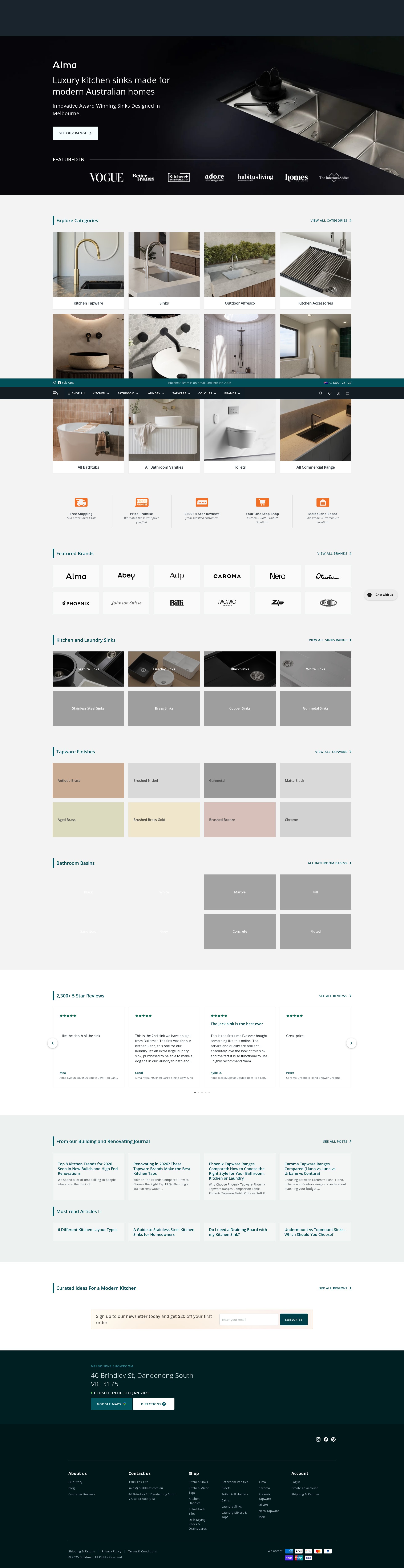
Task: Open the account user icon
Action: 339,393
